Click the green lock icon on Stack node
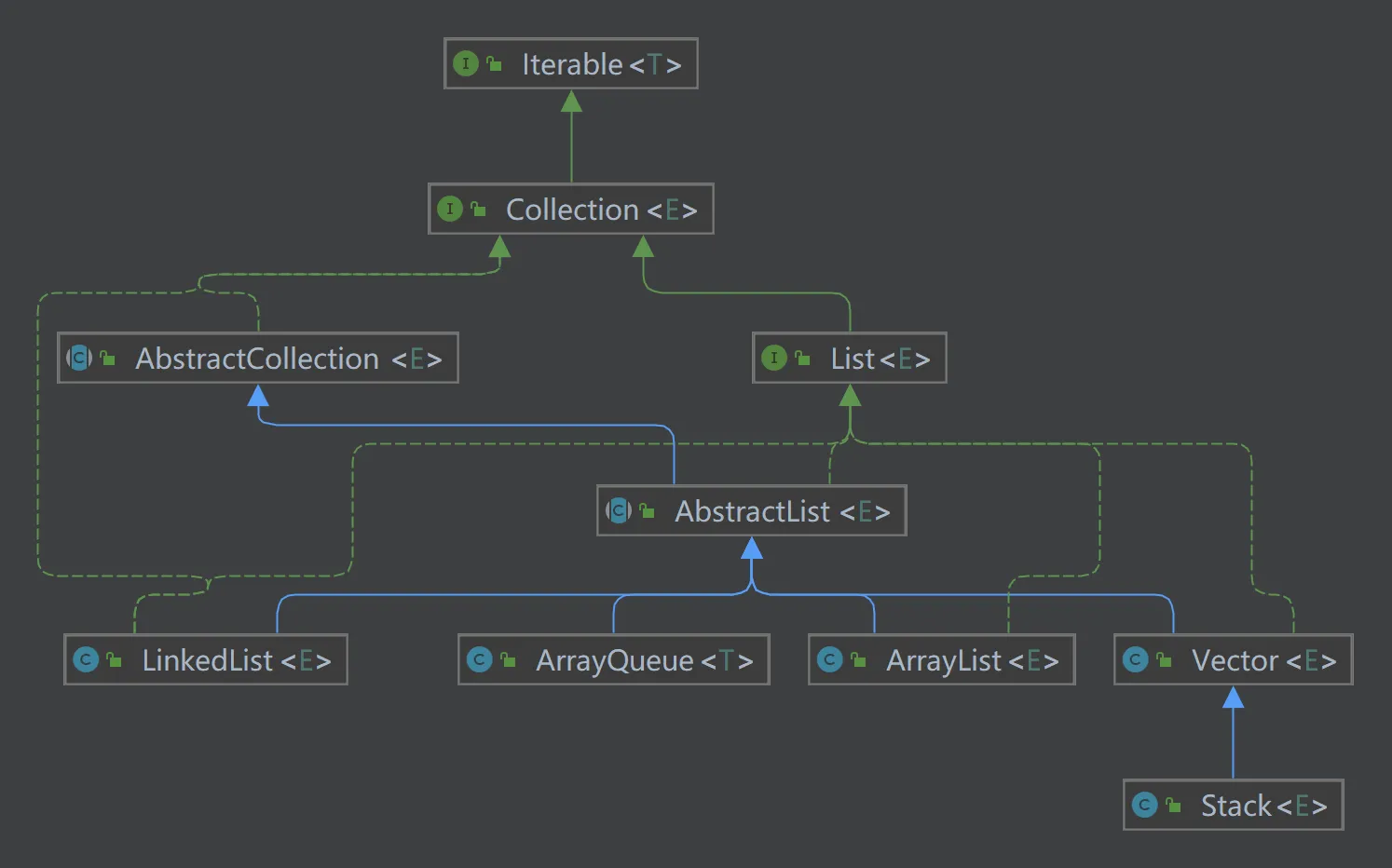The height and width of the screenshot is (868, 1392). coord(1173,806)
